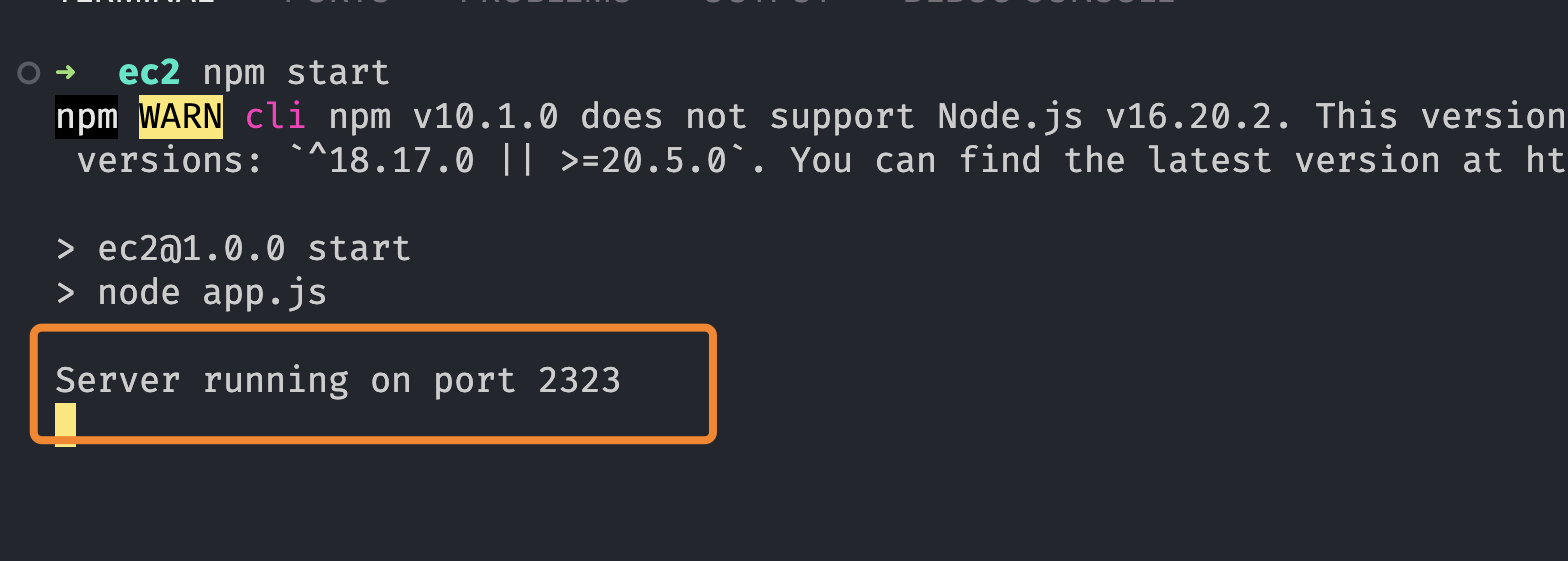Click the green prompt arrow
The height and width of the screenshot is (561, 1568).
point(65,73)
